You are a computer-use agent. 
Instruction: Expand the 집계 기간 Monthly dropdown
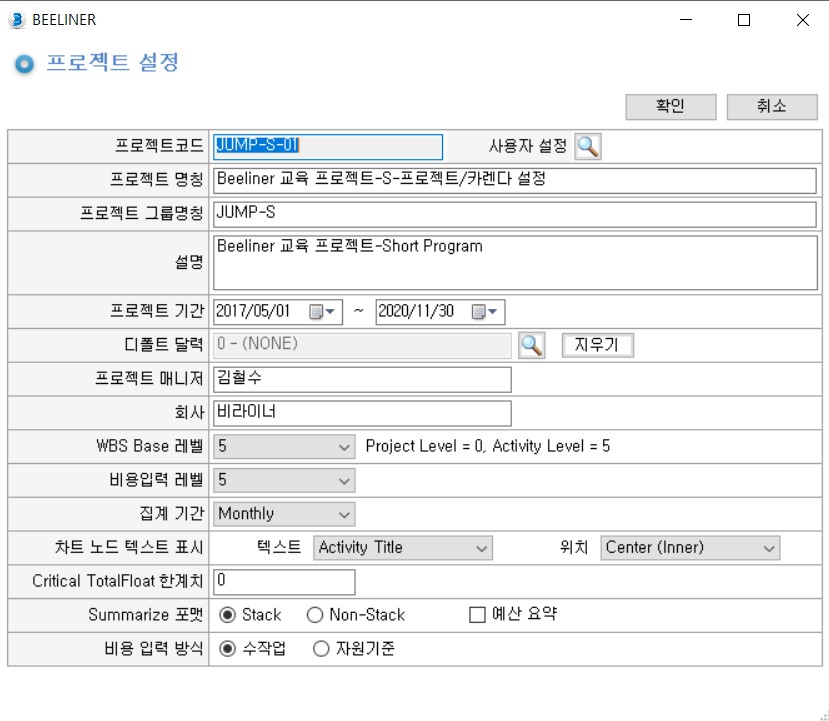point(284,514)
